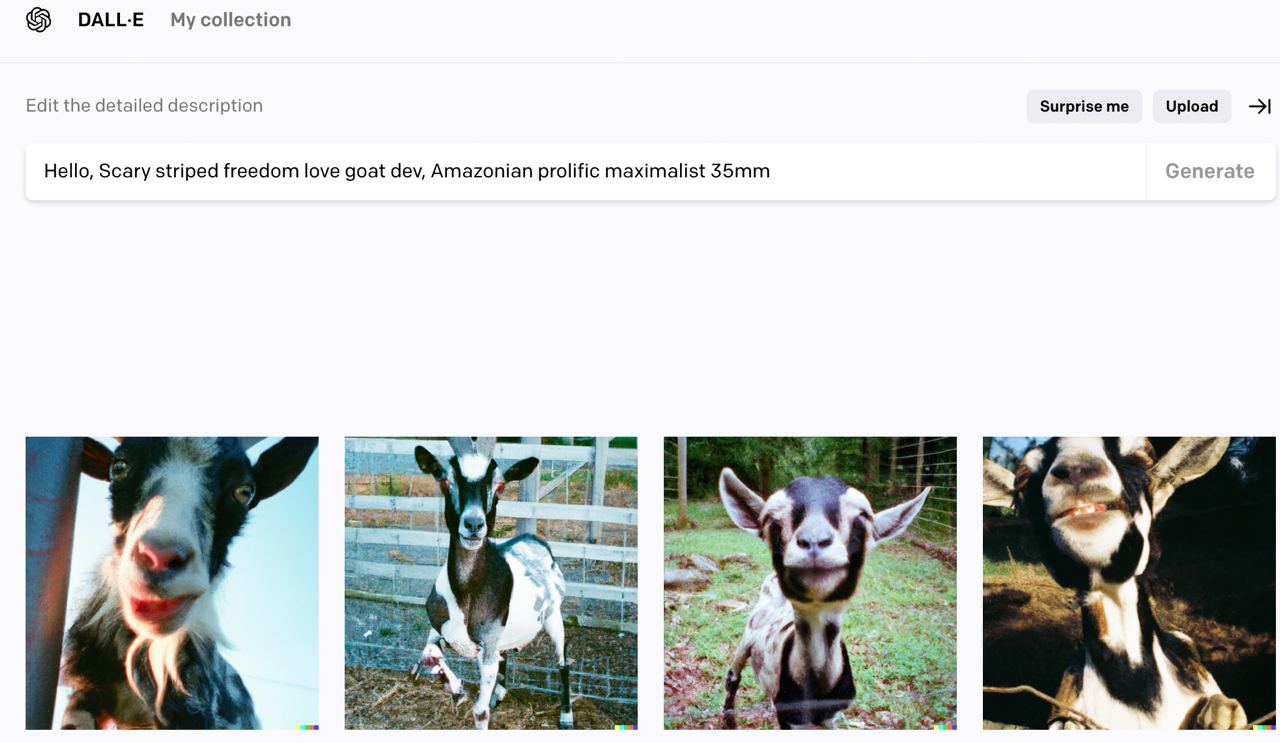
Task: Focus the prompt description text box
Action: (586, 171)
